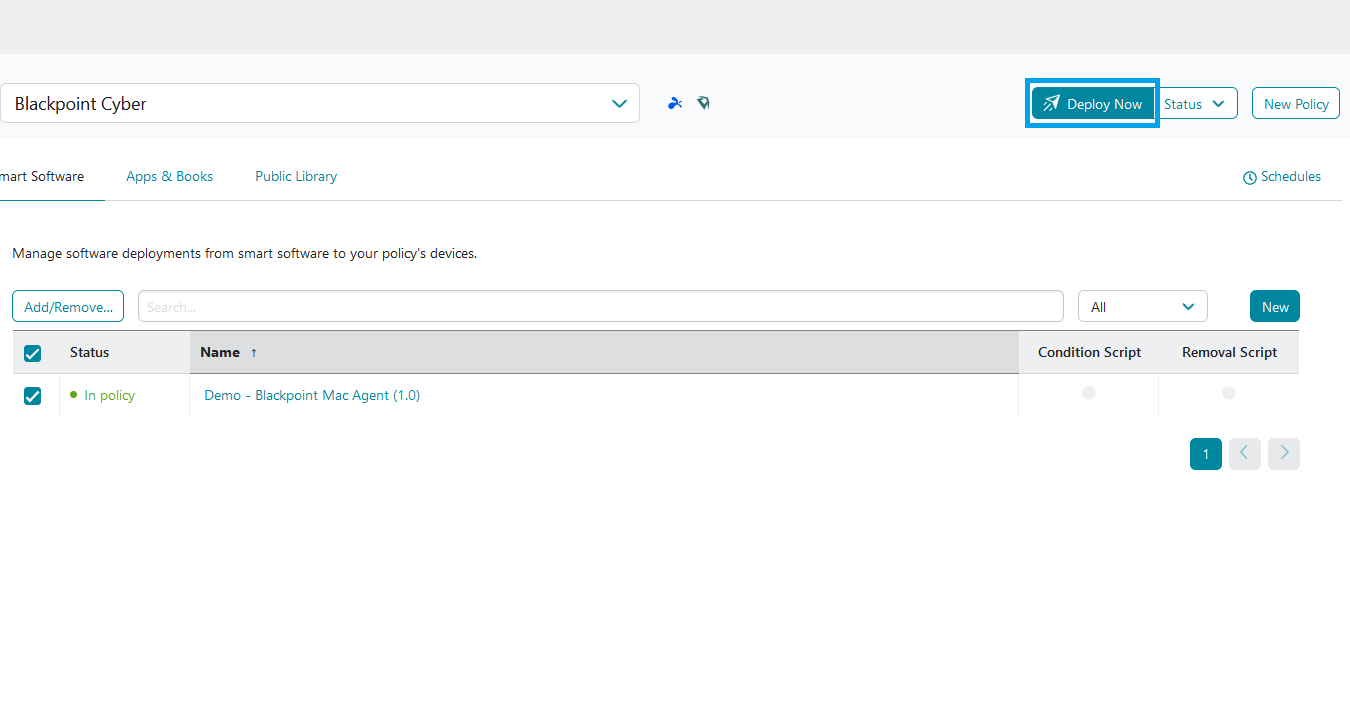The image size is (1350, 713).
Task: Click the Removal Script column header
Action: click(x=1229, y=352)
